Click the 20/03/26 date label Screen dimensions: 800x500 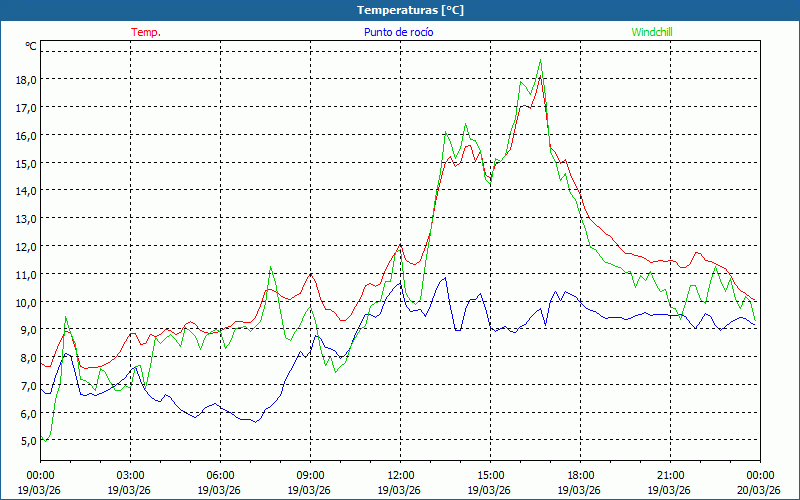point(759,490)
